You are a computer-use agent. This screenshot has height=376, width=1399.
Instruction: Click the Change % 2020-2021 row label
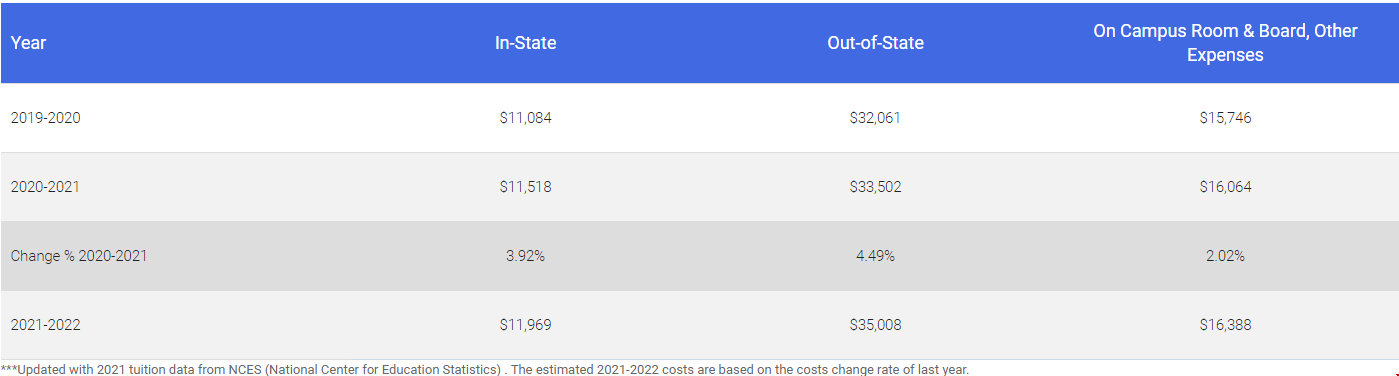click(x=79, y=256)
